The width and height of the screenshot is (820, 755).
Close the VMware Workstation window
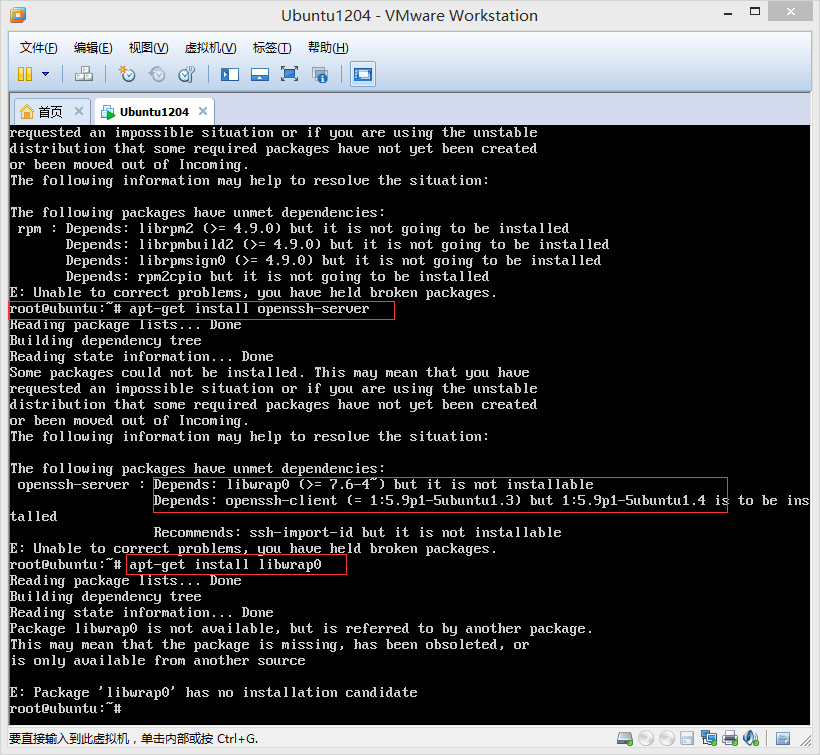791,12
